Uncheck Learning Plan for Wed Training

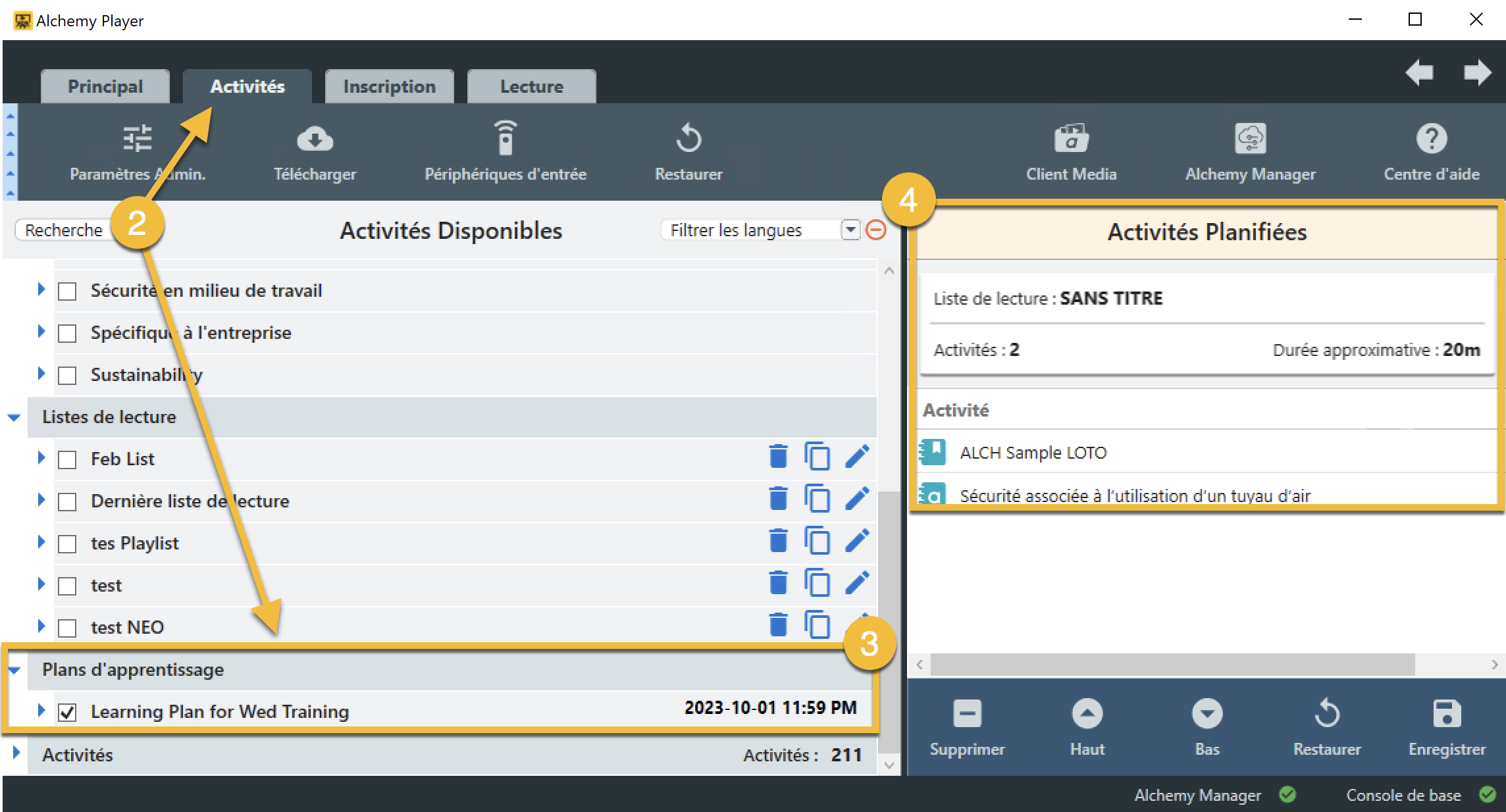(67, 712)
